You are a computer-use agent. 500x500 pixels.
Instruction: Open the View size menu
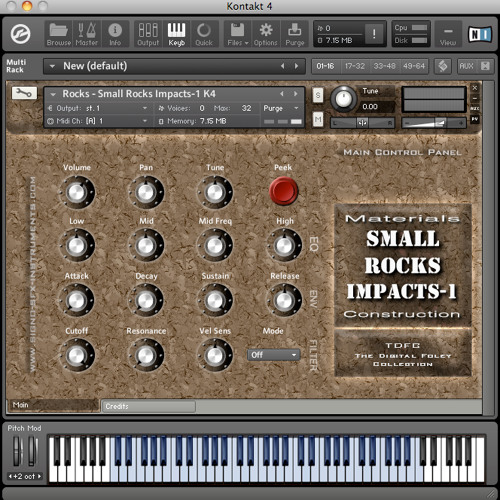coord(448,34)
